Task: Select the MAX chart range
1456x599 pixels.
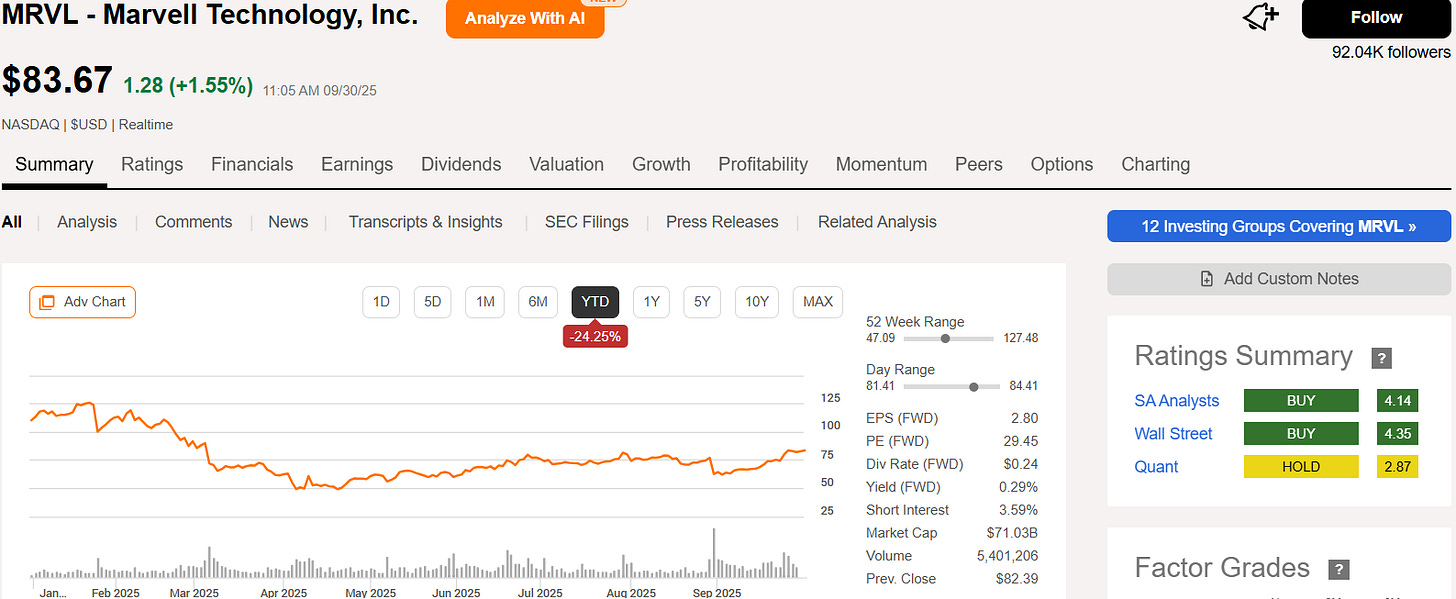Action: [x=818, y=302]
